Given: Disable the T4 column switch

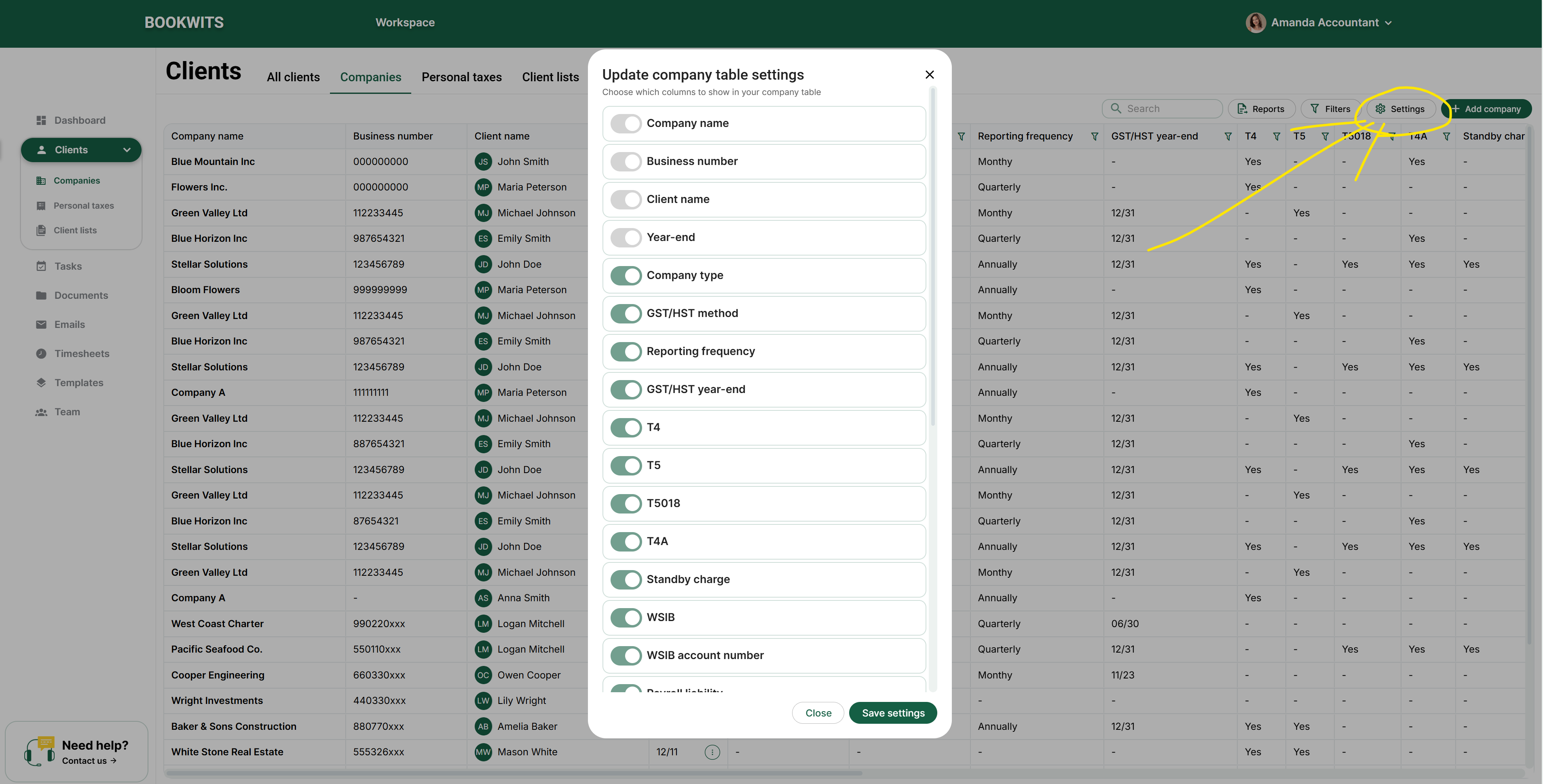Looking at the screenshot, I should 626,428.
